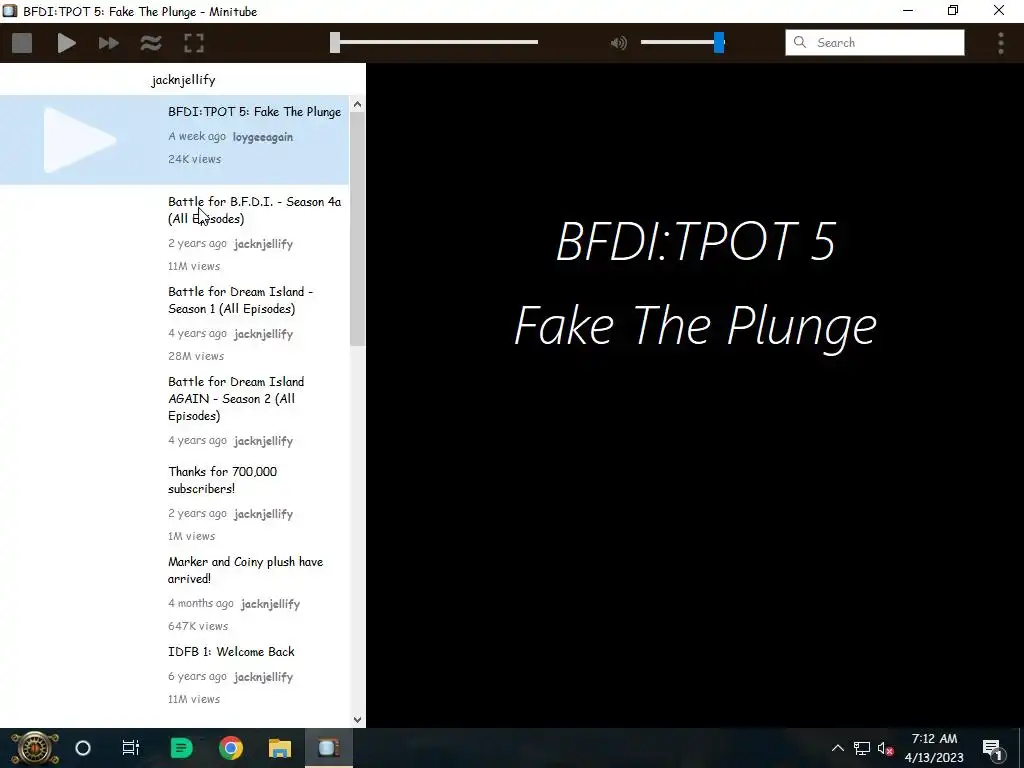Click Minitube title bar app icon
The width and height of the screenshot is (1024, 768).
tap(10, 11)
